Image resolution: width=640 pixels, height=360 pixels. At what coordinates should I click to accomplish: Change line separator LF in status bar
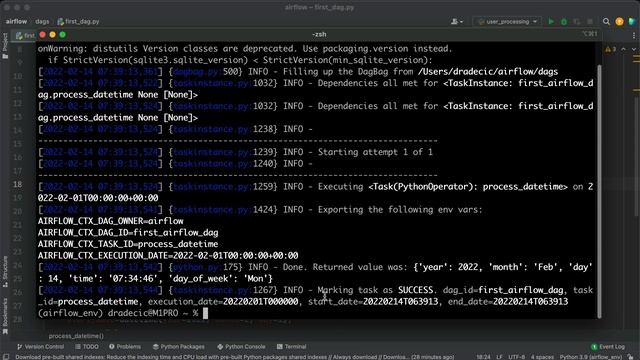[x=499, y=357]
